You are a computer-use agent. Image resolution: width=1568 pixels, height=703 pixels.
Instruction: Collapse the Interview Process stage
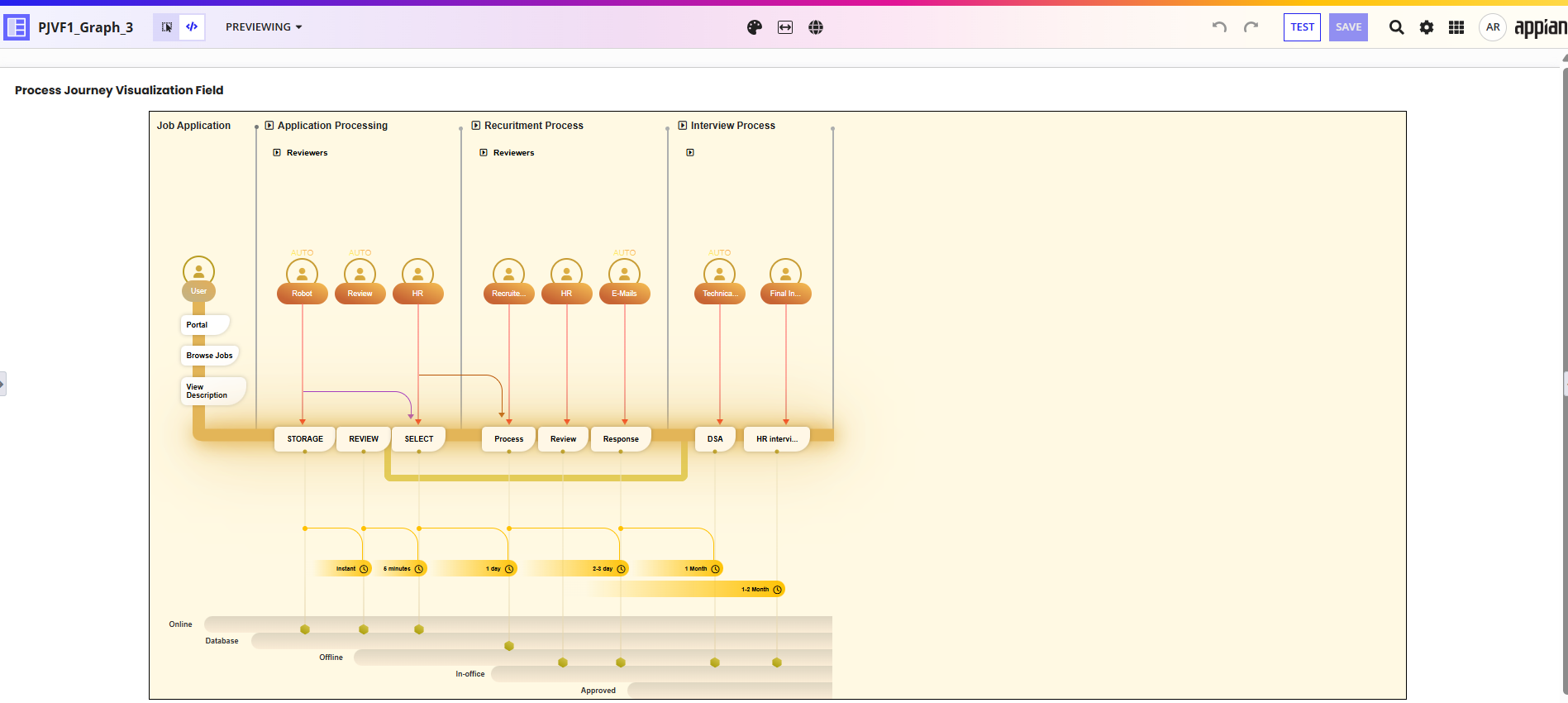pos(683,126)
